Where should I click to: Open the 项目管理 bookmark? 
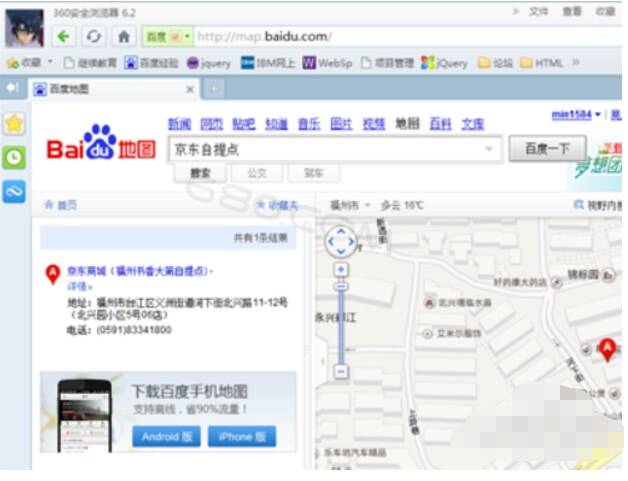pyautogui.click(x=387, y=63)
